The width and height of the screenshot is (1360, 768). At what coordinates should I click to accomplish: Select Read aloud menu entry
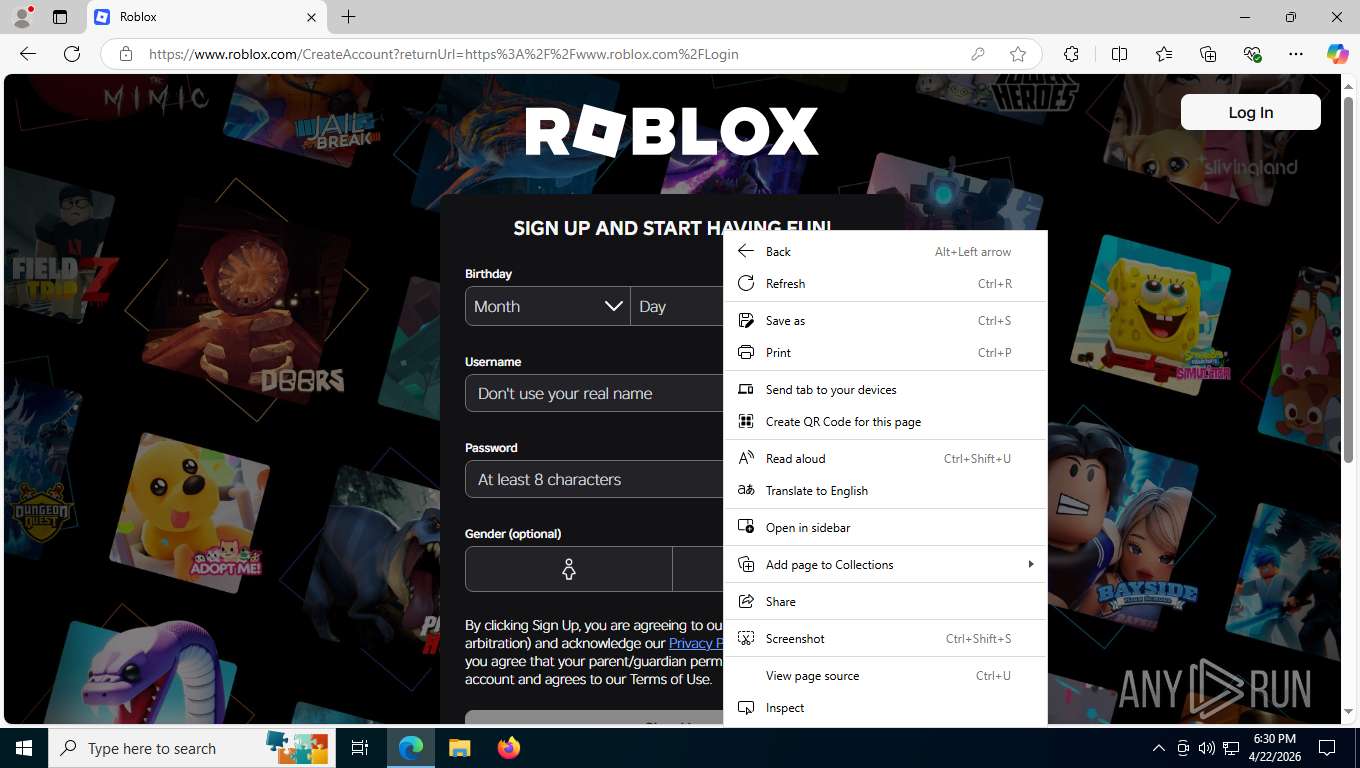[x=885, y=458]
